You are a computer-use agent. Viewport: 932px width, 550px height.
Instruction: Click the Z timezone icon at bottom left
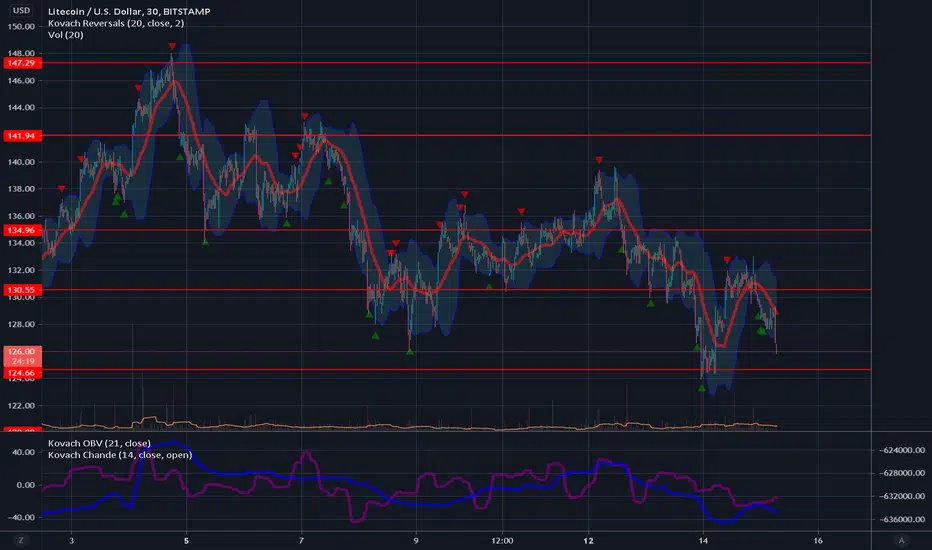[x=21, y=540]
